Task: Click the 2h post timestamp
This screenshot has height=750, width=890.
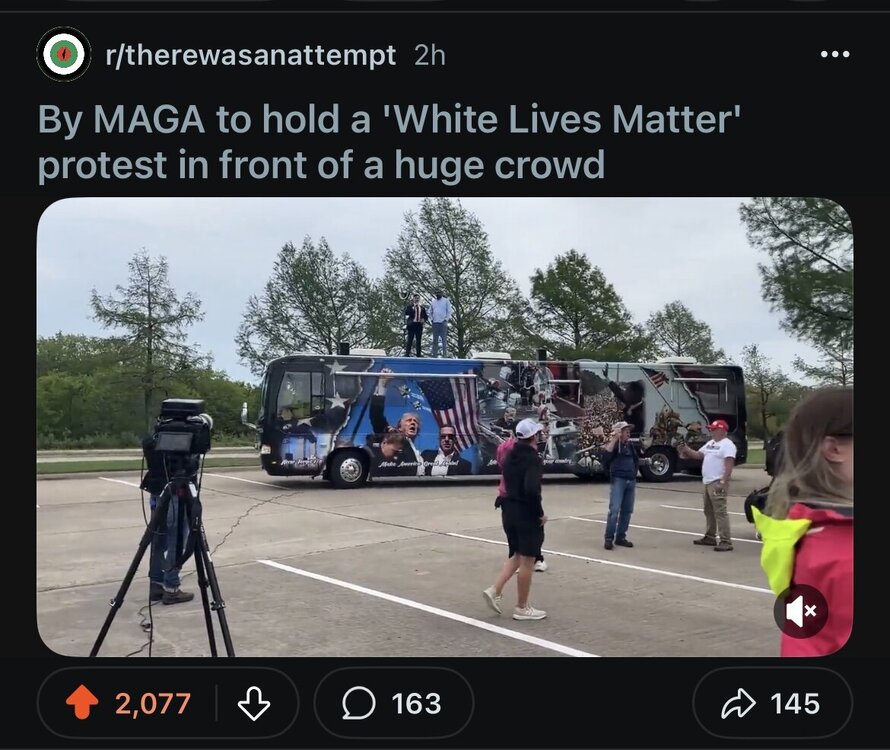Action: (x=430, y=55)
